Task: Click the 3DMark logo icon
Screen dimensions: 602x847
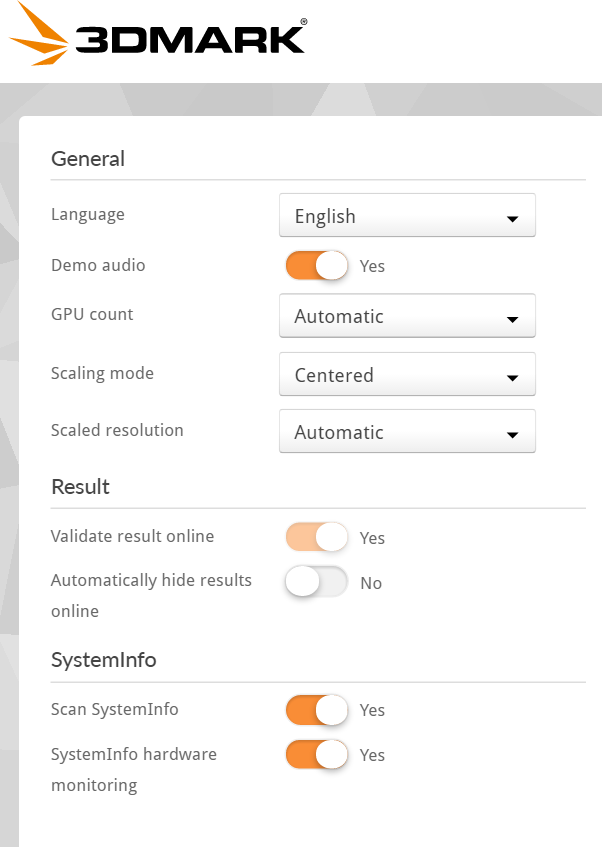Action: [38, 36]
